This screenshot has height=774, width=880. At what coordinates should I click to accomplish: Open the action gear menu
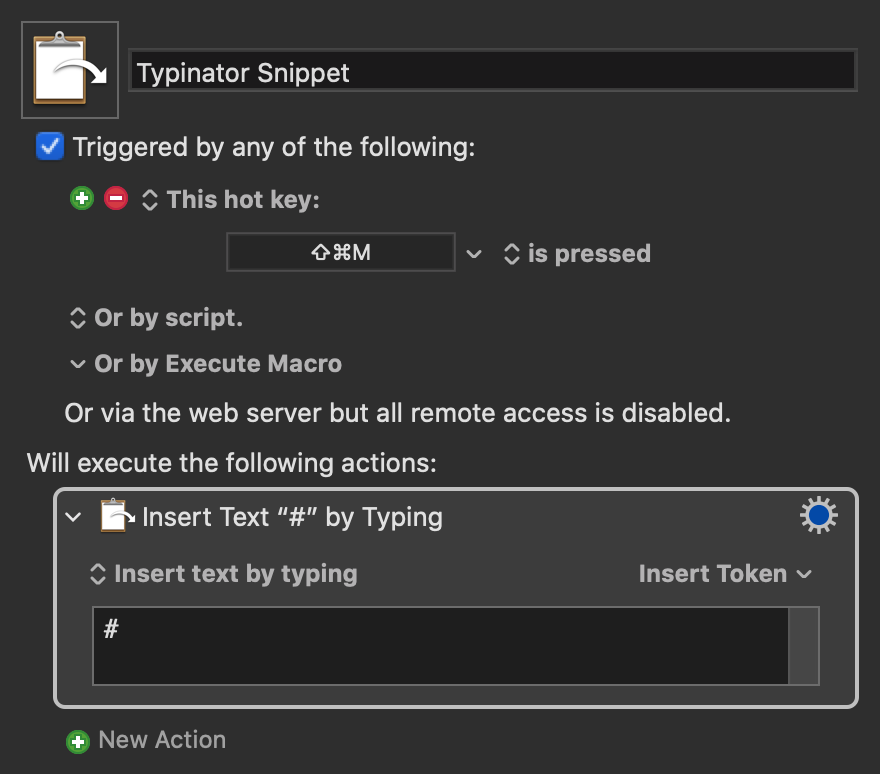[x=818, y=515]
